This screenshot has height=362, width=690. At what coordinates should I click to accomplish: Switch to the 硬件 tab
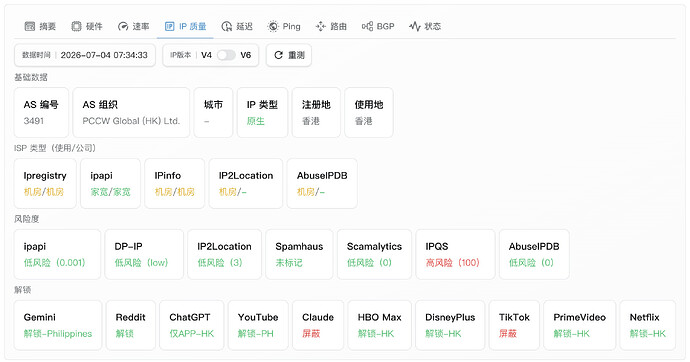click(87, 26)
